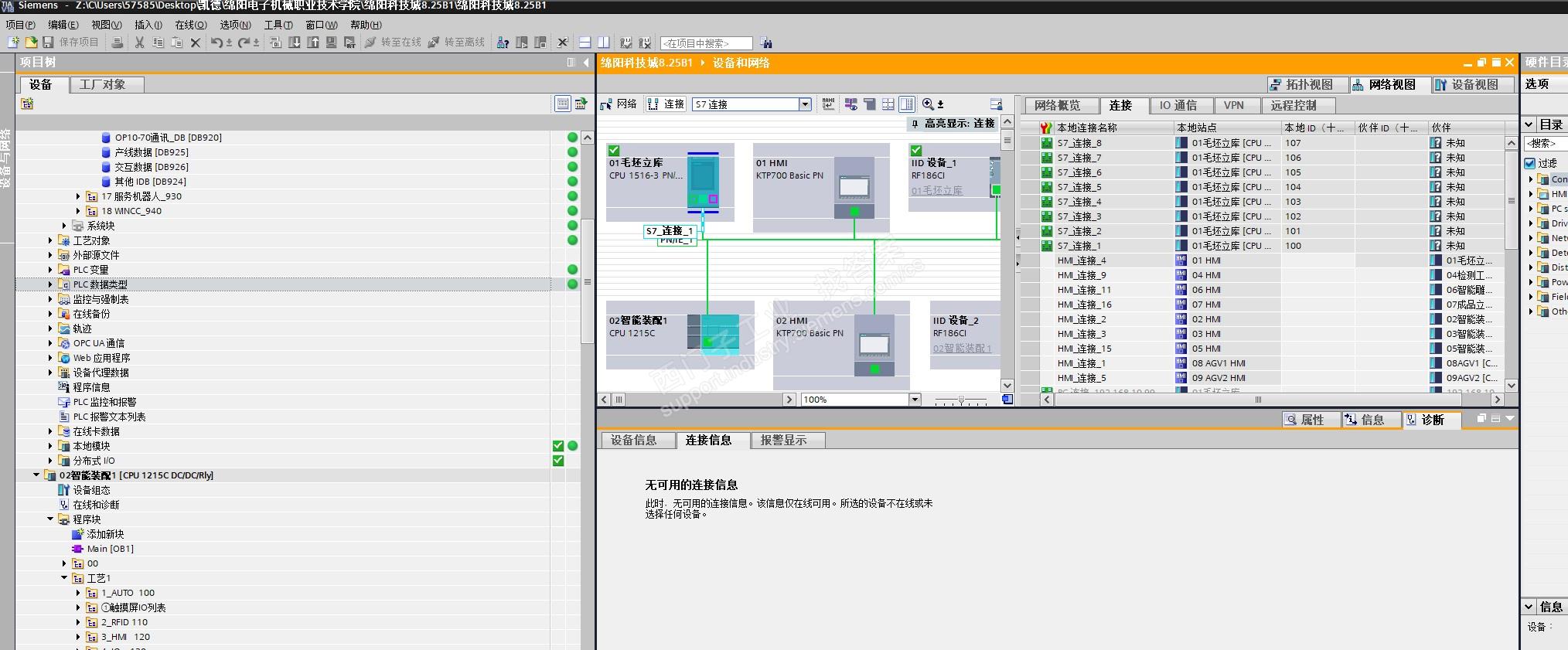Toggle the 网络 networking mode button
Image resolution: width=1568 pixels, height=650 pixels.
[619, 104]
